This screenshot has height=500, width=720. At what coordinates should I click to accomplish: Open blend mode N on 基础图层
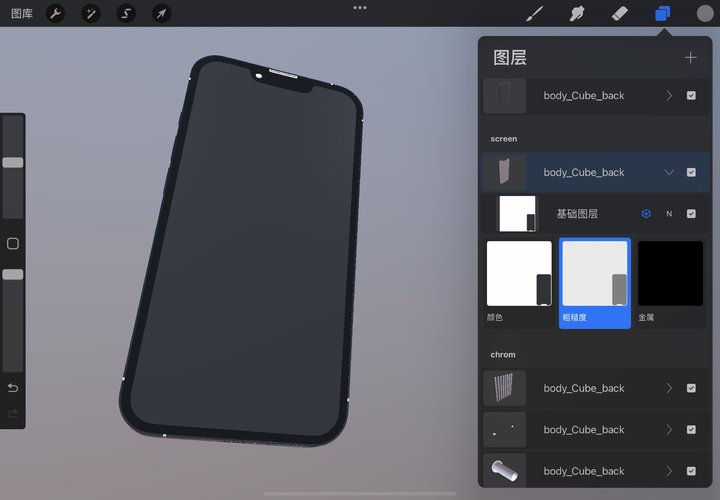click(669, 213)
